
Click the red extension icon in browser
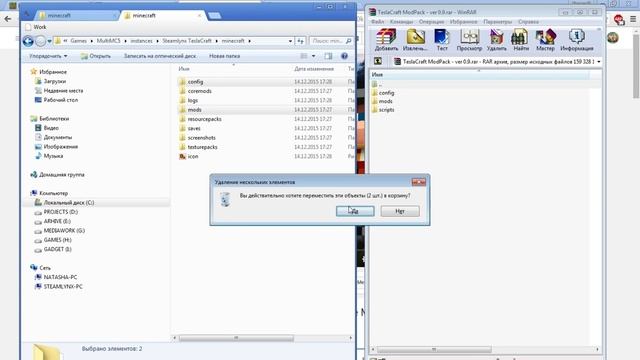(x=619, y=19)
